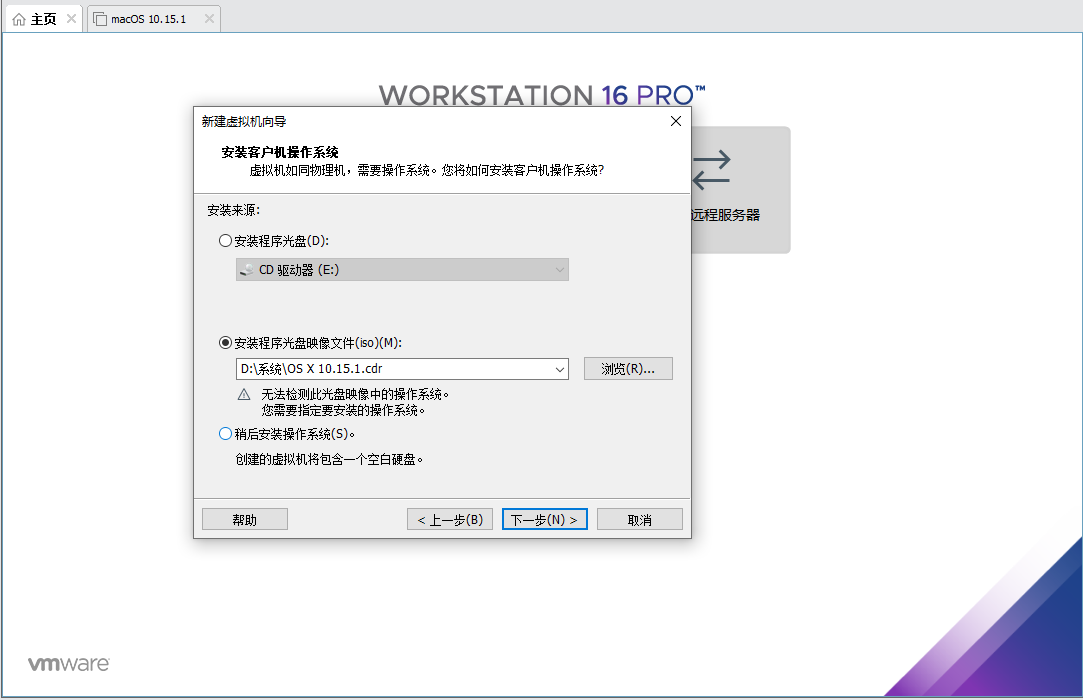Expand the ISO path combo box arrow
Viewport: 1083px width, 700px height.
[560, 369]
